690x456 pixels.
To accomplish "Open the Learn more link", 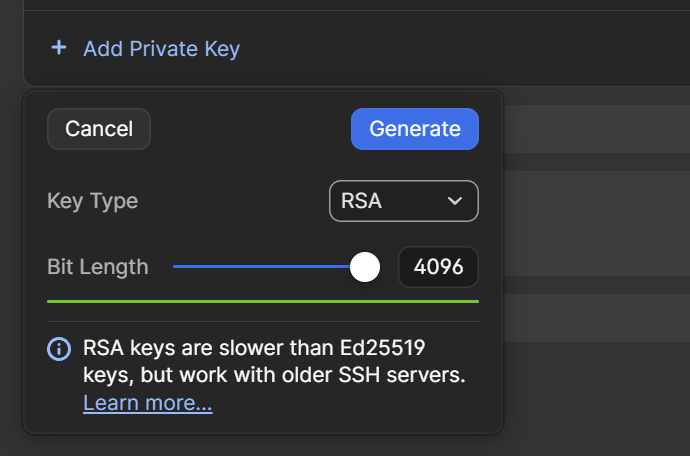I will click(148, 404).
